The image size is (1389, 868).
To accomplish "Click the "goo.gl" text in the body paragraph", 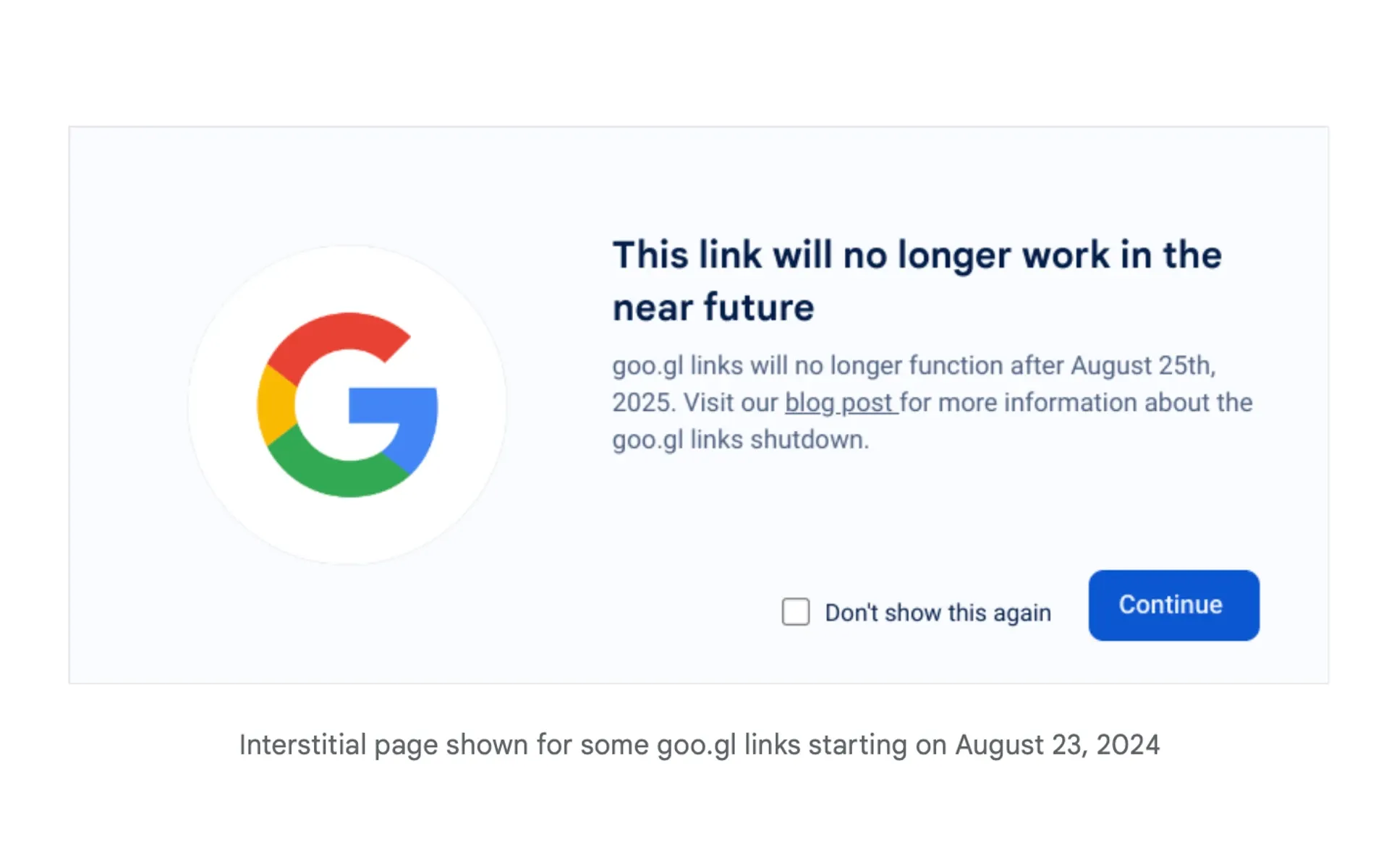I will (646, 366).
